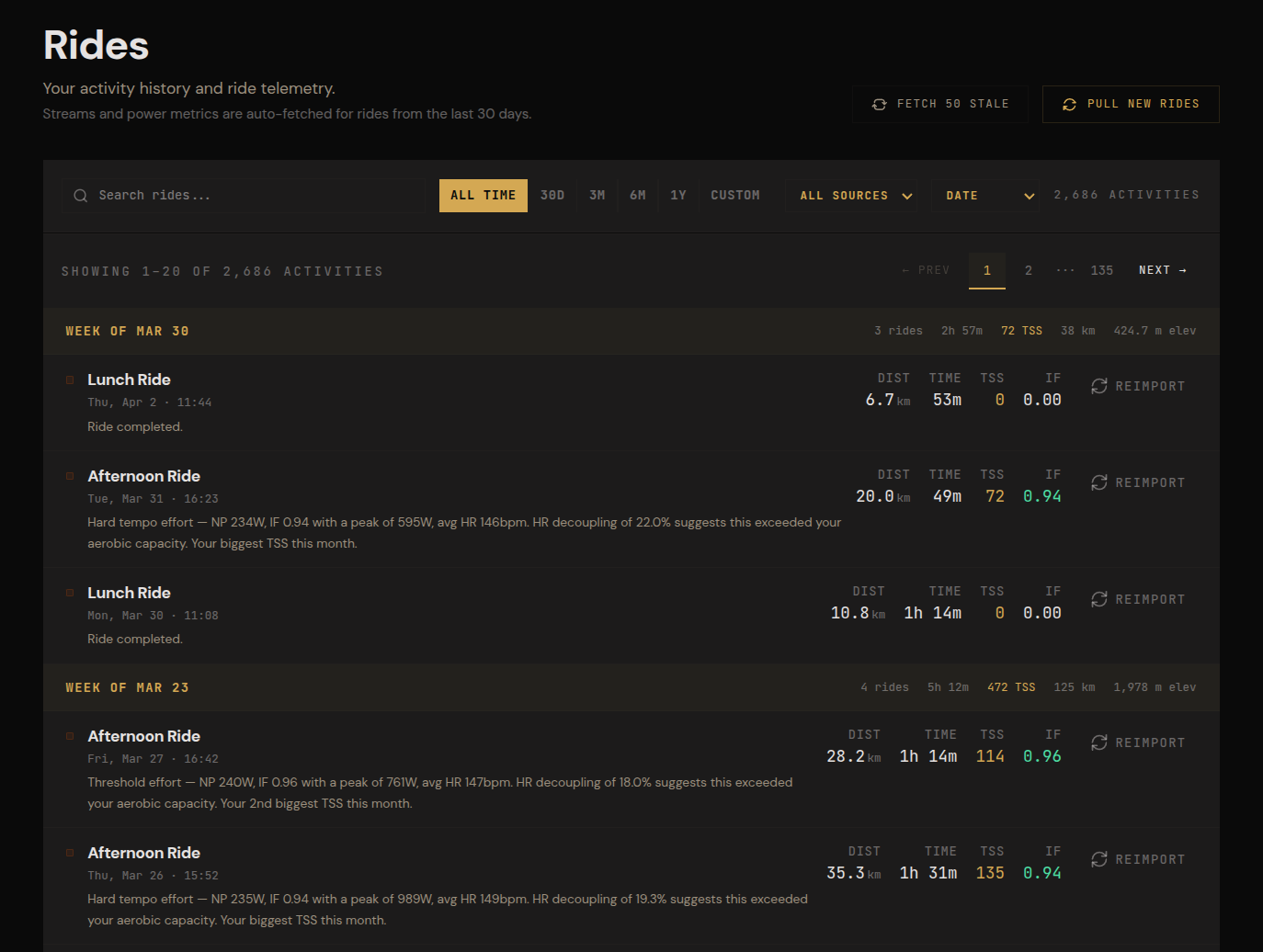Click reimport icon for Mon Mar 30 Lunch Ride
1263x952 pixels.
click(1098, 599)
